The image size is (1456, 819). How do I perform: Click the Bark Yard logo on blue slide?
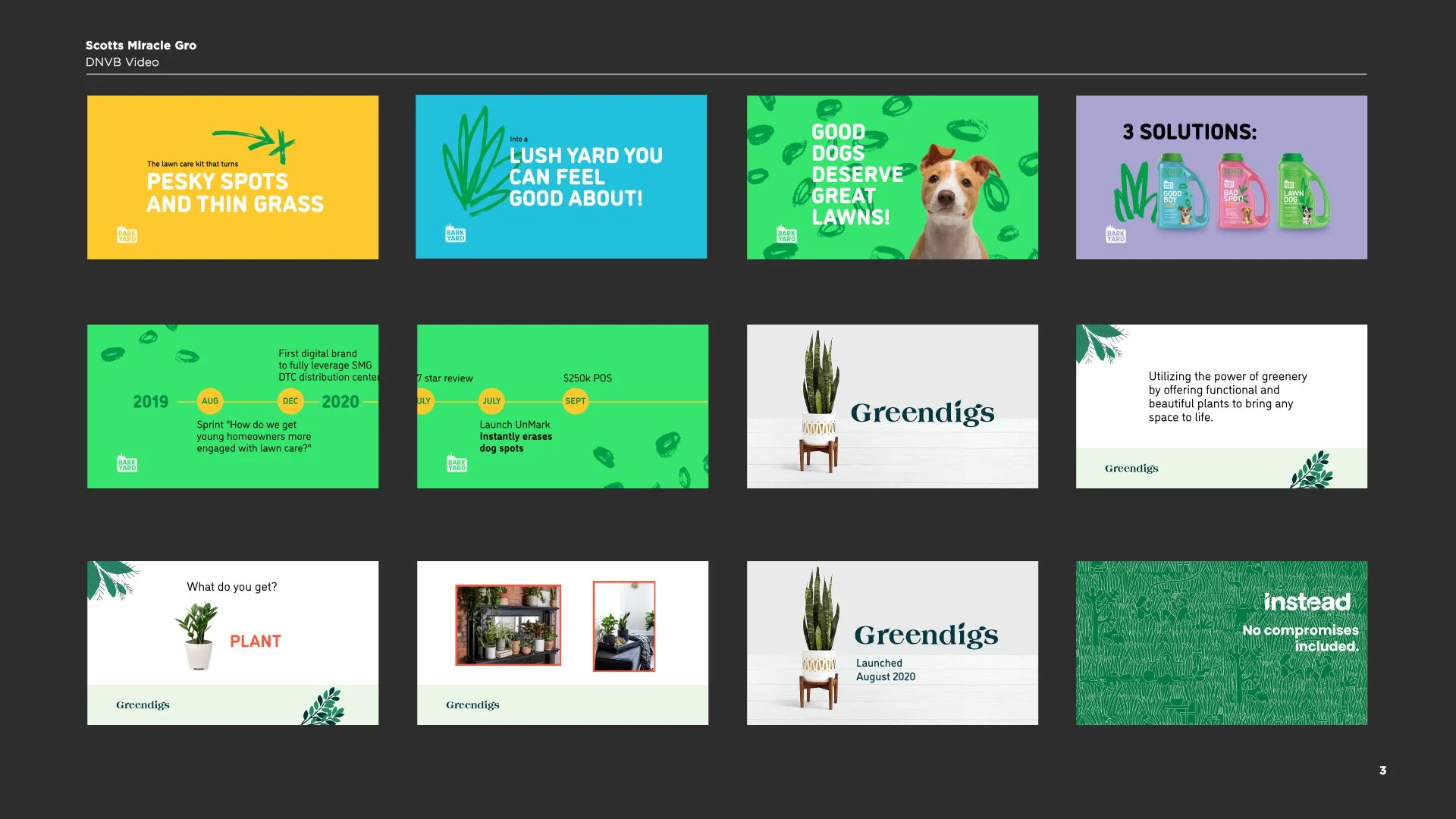(455, 234)
